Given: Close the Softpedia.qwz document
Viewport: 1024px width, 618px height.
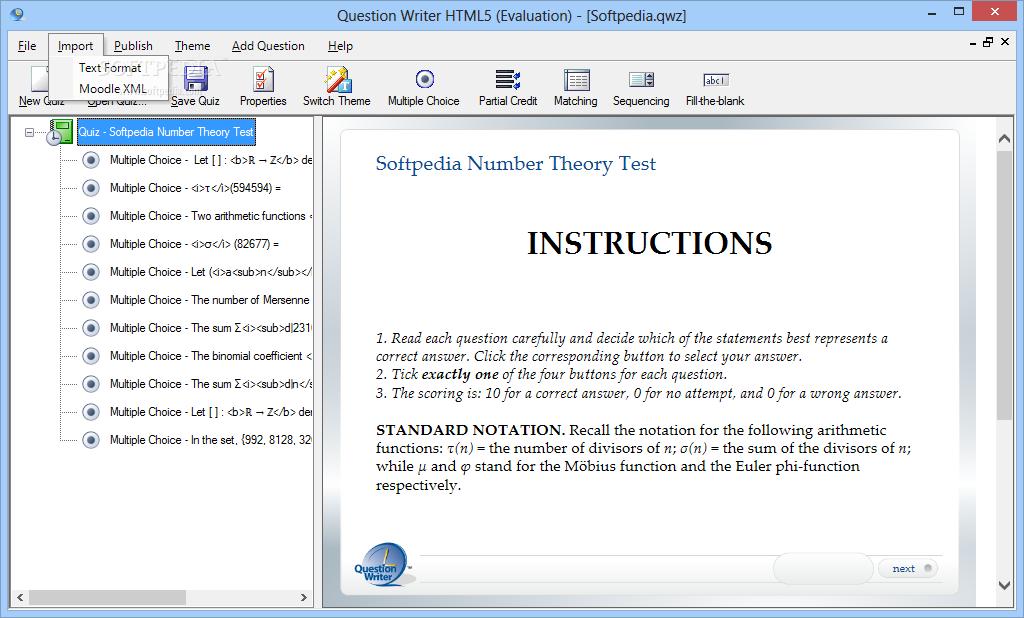Looking at the screenshot, I should [1005, 42].
